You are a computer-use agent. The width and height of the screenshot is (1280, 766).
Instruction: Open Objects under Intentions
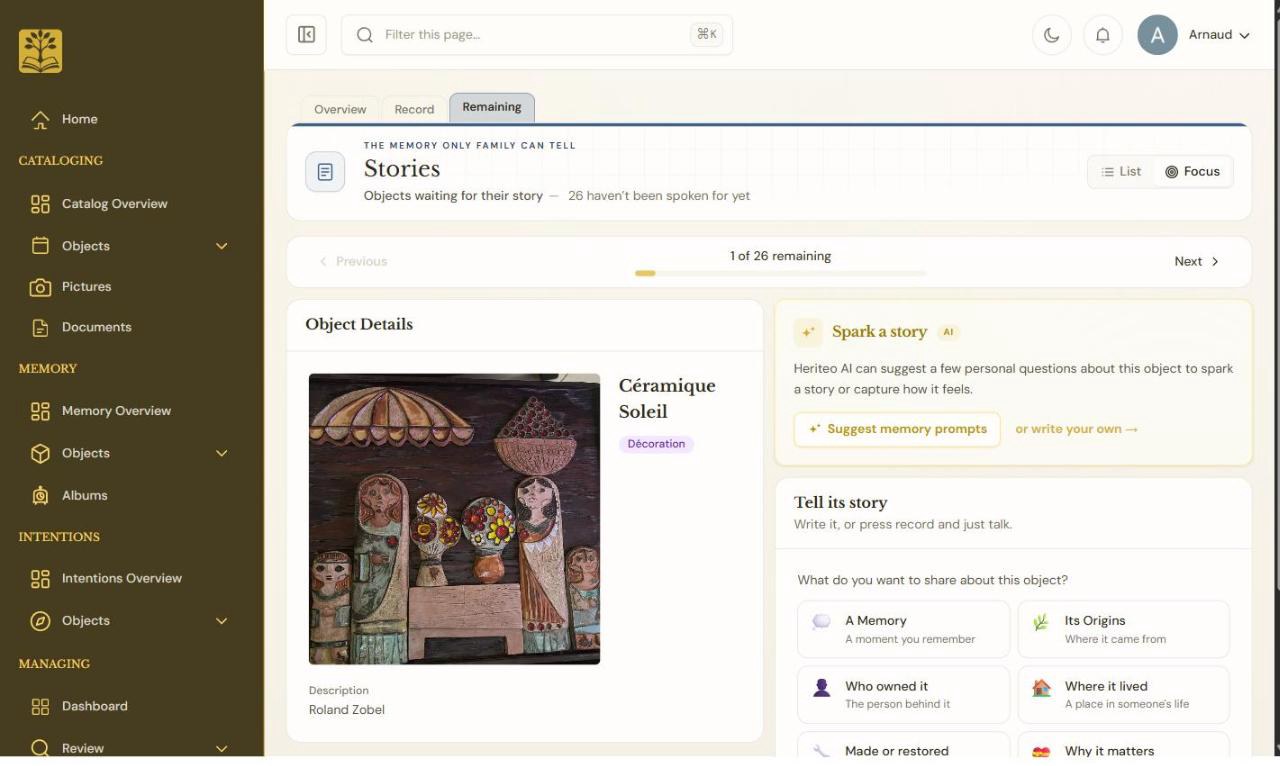tap(85, 621)
